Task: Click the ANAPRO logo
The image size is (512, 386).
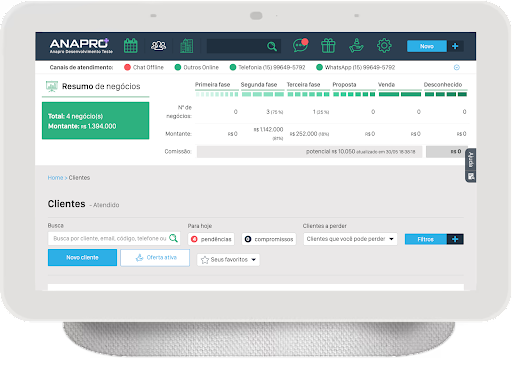Action: click(x=80, y=46)
